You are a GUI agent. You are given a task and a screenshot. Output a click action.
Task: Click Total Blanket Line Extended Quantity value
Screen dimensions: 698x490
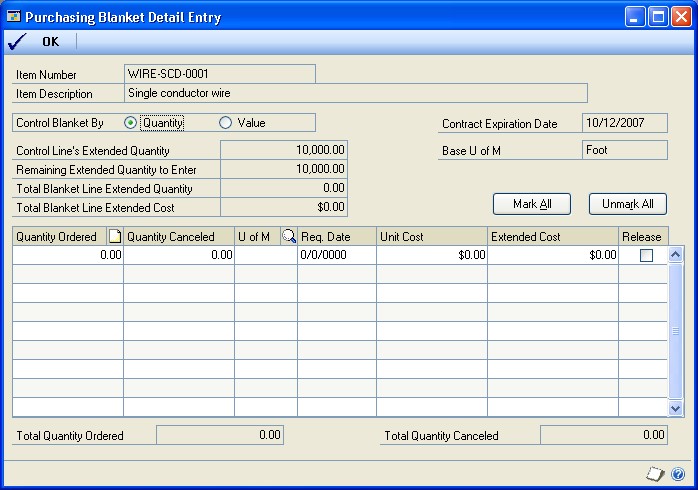284,188
